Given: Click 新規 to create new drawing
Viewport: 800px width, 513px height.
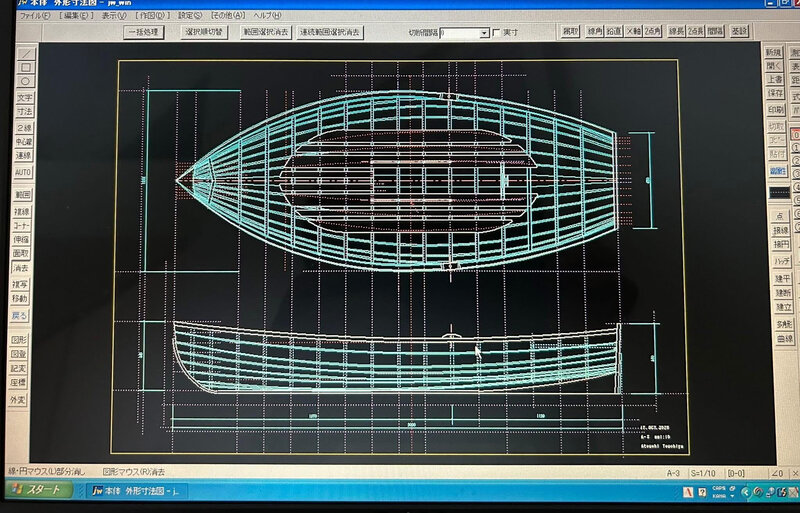Looking at the screenshot, I should tap(773, 52).
